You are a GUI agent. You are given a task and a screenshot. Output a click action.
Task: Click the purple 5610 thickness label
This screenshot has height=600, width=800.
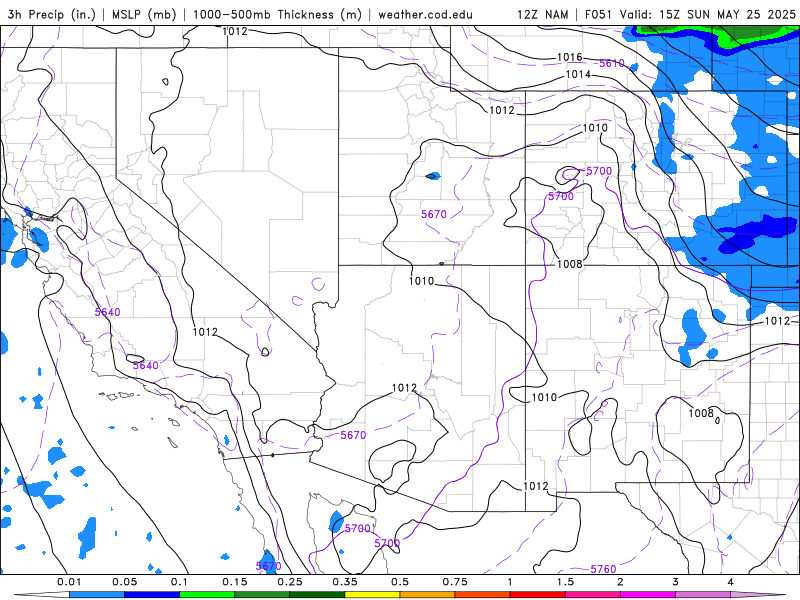pos(612,63)
